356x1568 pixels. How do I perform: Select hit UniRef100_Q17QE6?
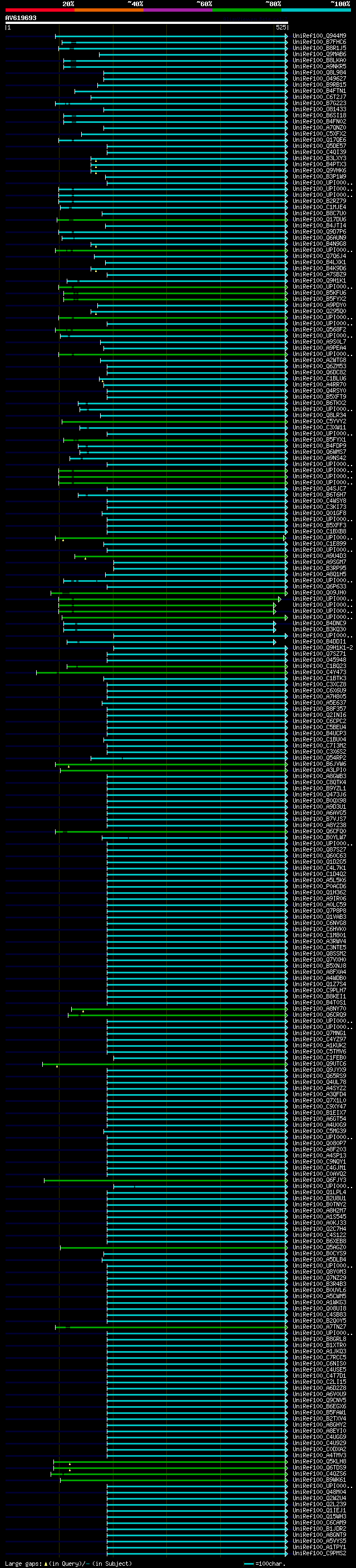click(x=319, y=140)
